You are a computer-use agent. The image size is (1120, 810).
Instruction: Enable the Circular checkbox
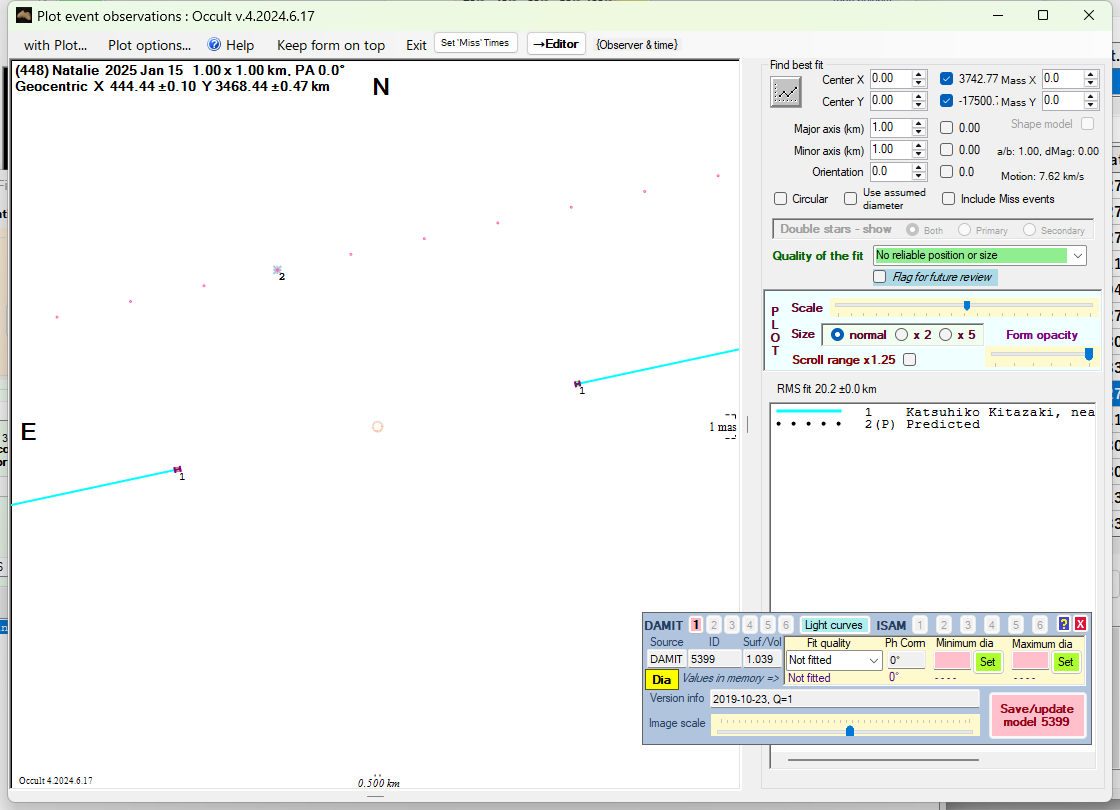(781, 199)
